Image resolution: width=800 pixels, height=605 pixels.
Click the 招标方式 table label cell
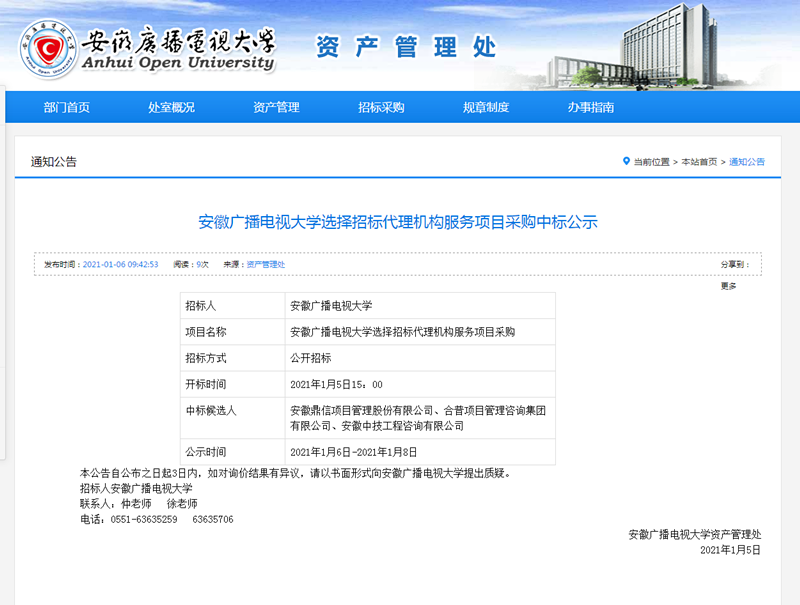coord(233,358)
